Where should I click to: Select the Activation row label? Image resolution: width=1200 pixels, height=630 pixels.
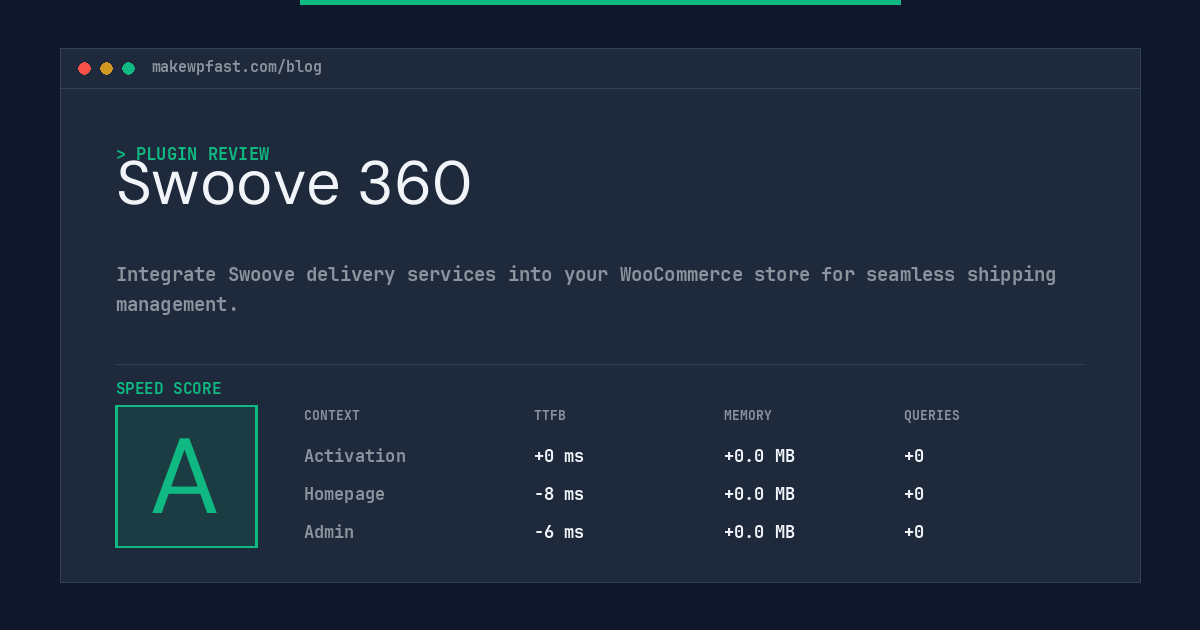355,456
